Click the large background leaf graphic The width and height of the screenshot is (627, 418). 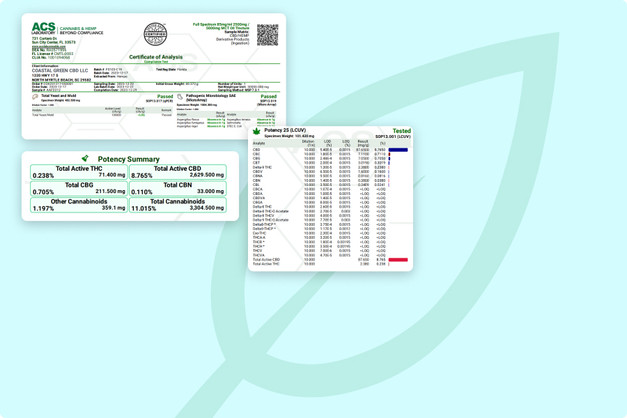[368, 224]
